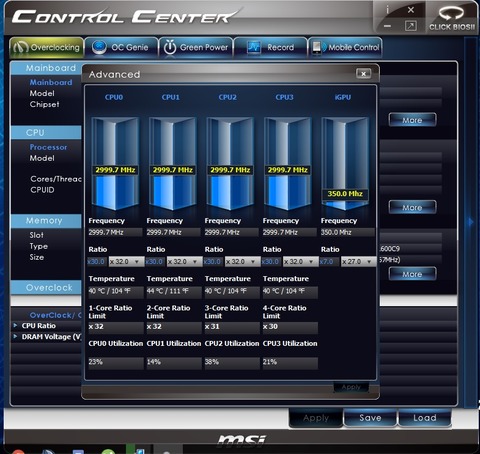
Task: Click the Chipset label in Mainboard list
Action: pos(44,104)
